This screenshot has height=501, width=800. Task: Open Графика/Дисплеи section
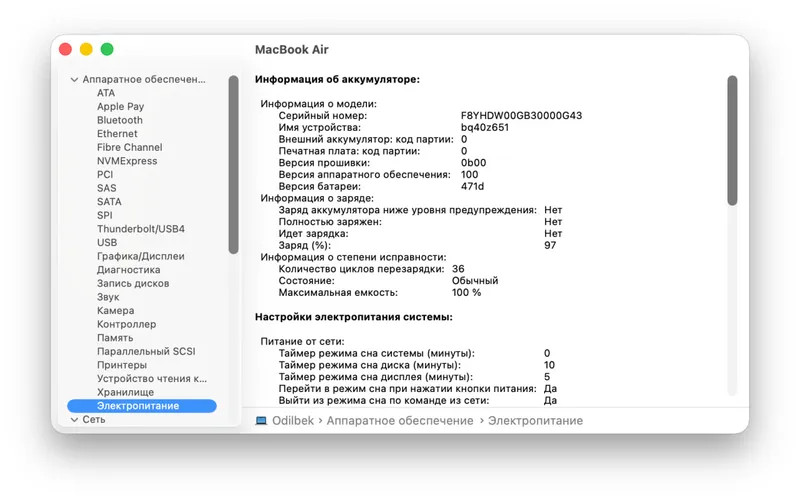tap(141, 256)
